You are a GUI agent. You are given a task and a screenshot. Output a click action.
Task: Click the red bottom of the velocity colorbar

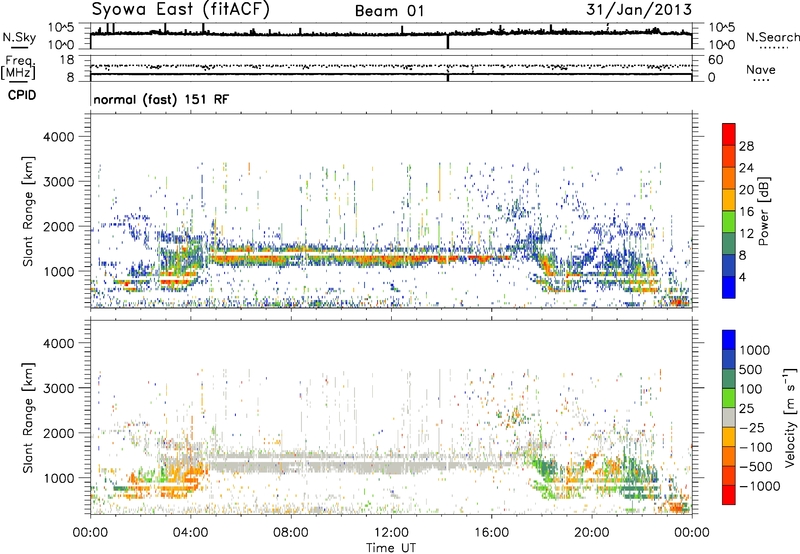pyautogui.click(x=729, y=495)
